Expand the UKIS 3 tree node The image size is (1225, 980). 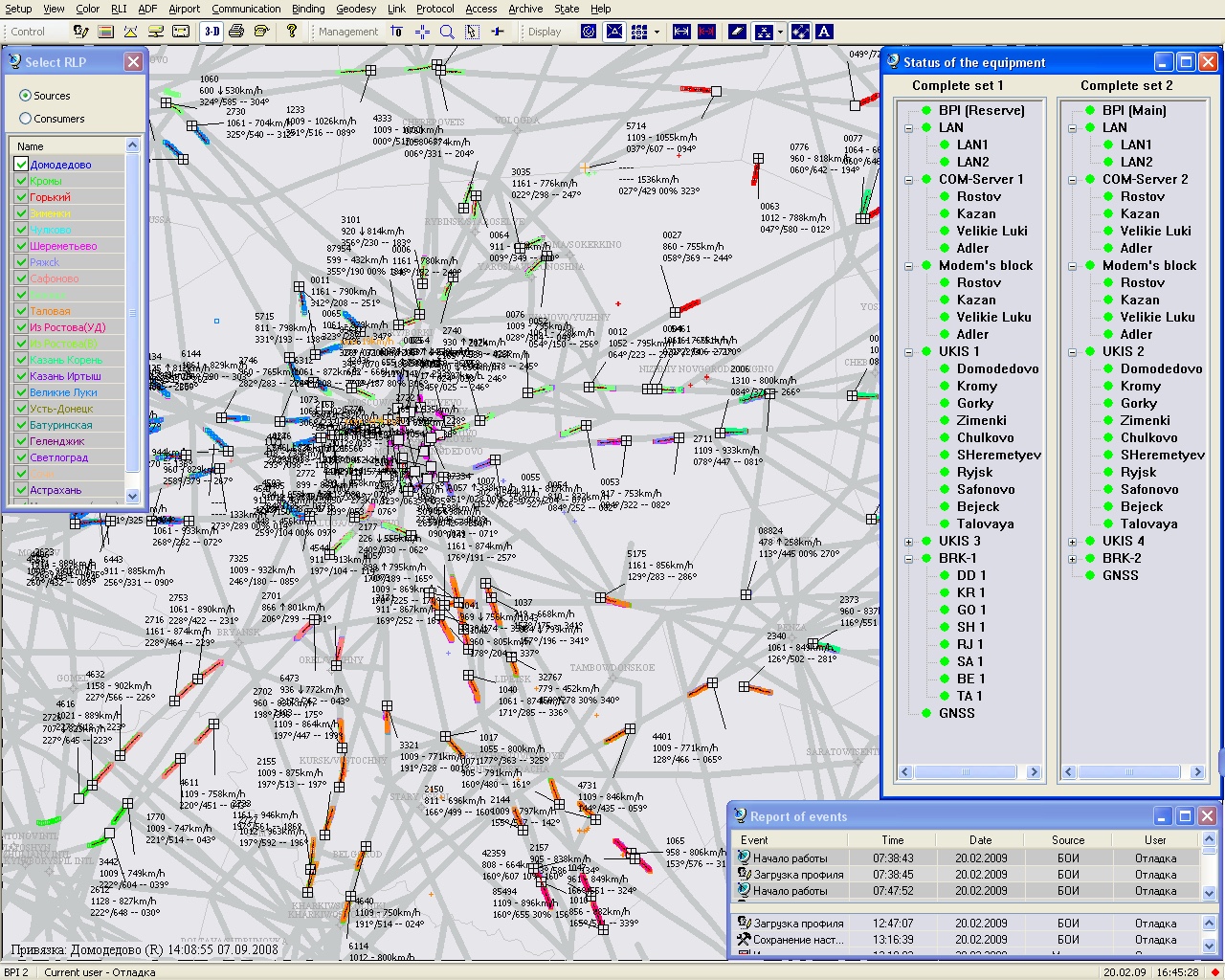pos(908,541)
